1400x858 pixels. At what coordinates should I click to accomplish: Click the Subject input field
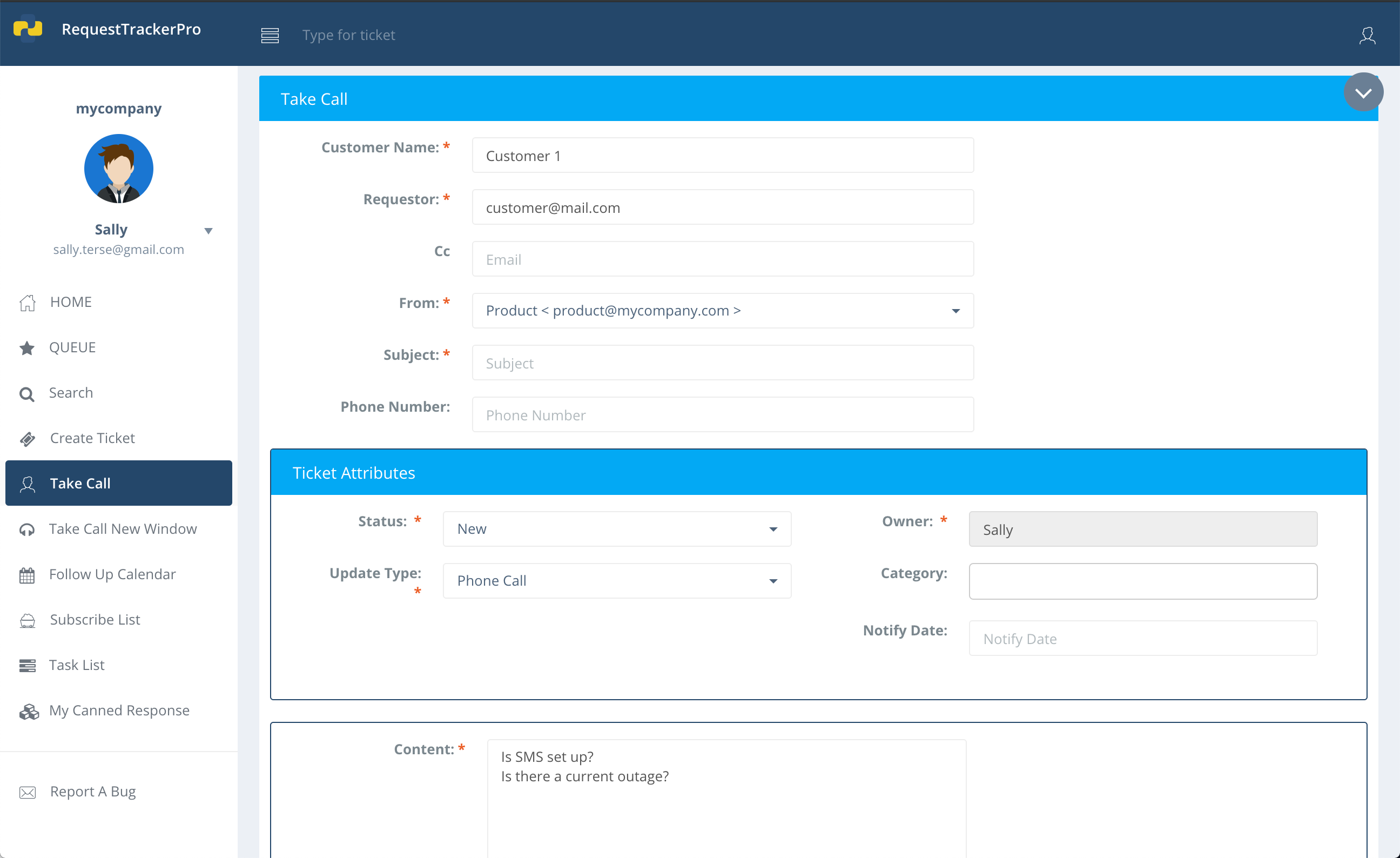[723, 363]
